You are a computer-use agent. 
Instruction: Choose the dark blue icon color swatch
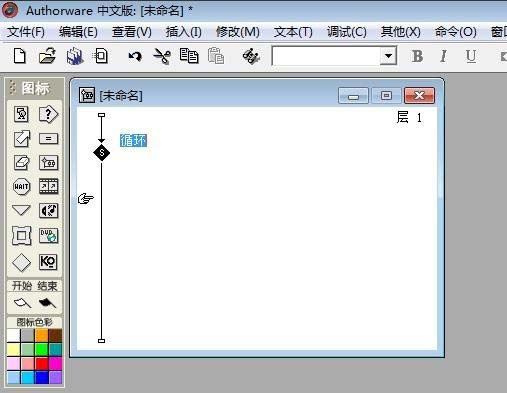coord(42,378)
